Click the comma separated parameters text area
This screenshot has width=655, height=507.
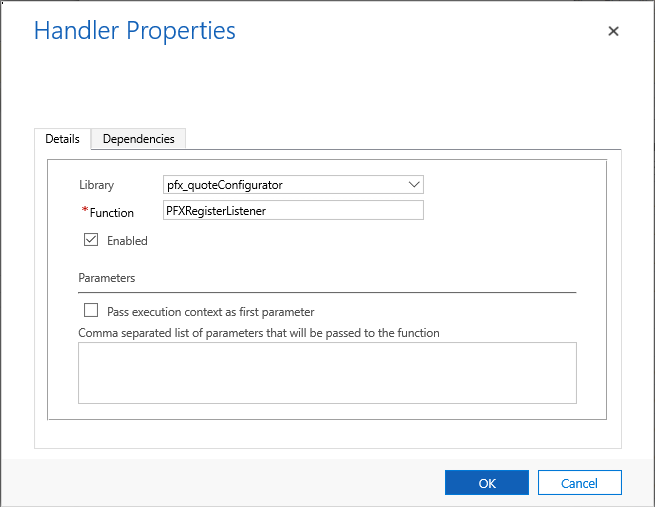(x=327, y=372)
